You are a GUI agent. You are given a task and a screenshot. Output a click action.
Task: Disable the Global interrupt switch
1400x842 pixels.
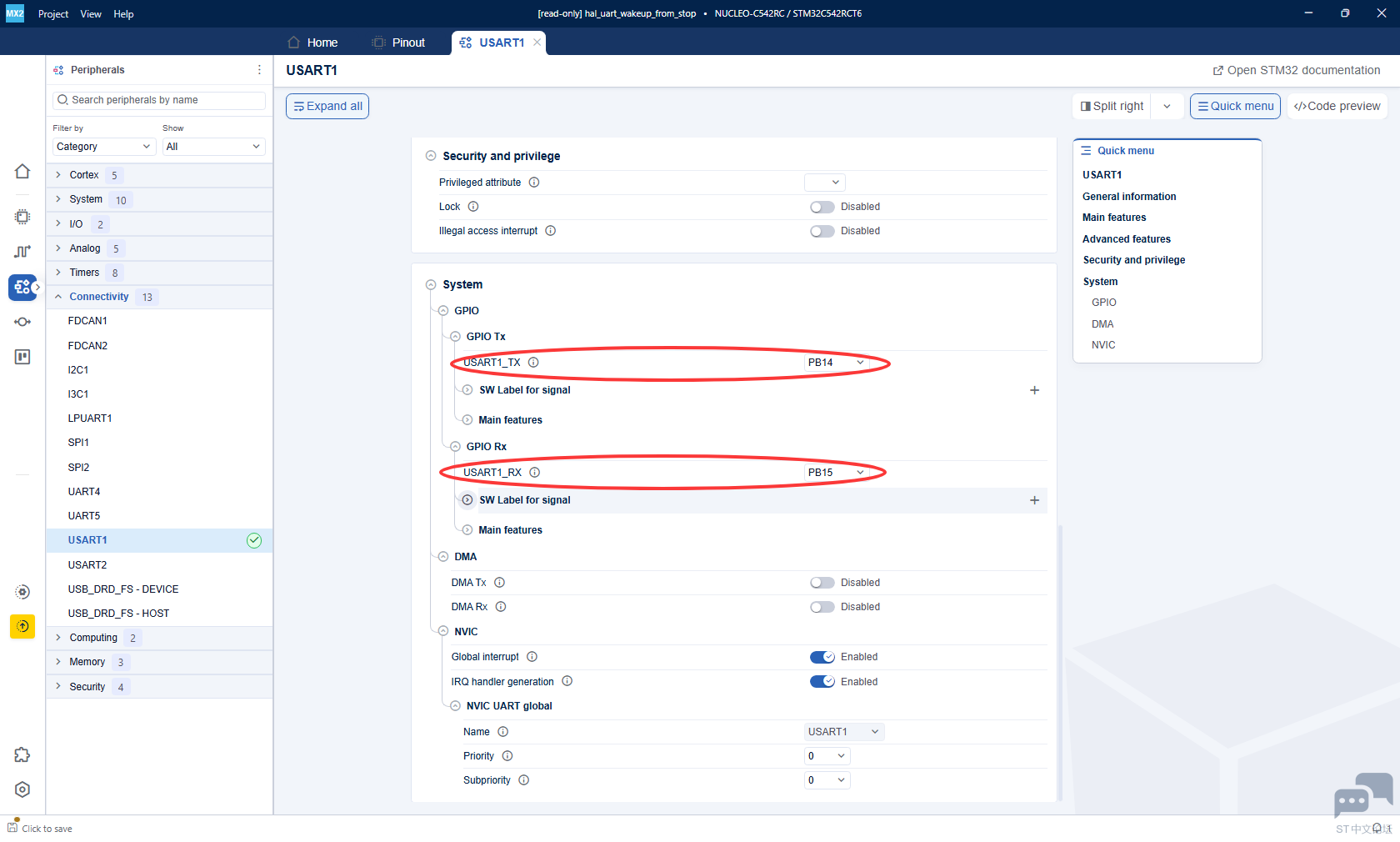822,657
